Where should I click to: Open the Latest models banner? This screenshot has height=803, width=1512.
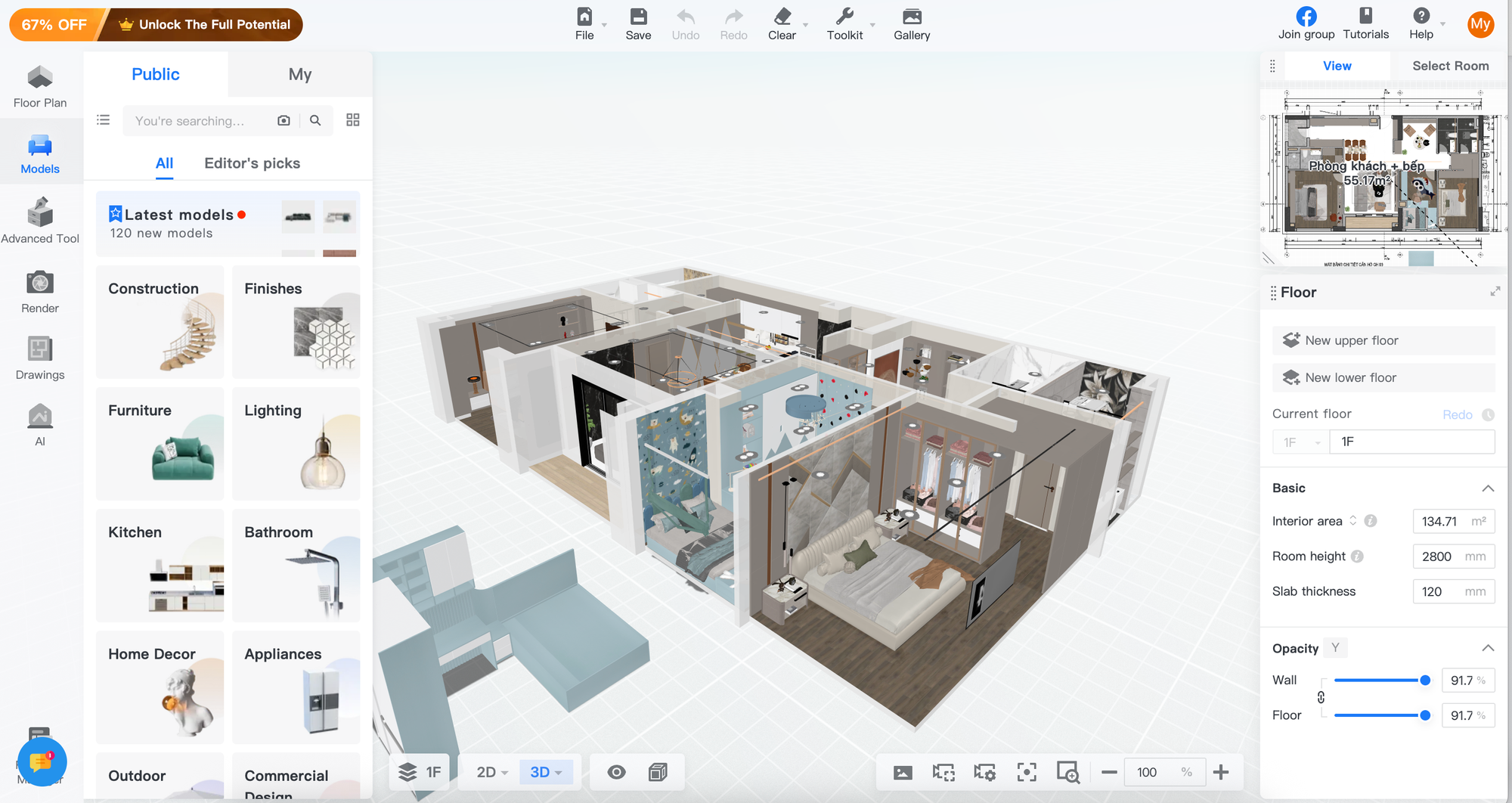click(x=228, y=224)
